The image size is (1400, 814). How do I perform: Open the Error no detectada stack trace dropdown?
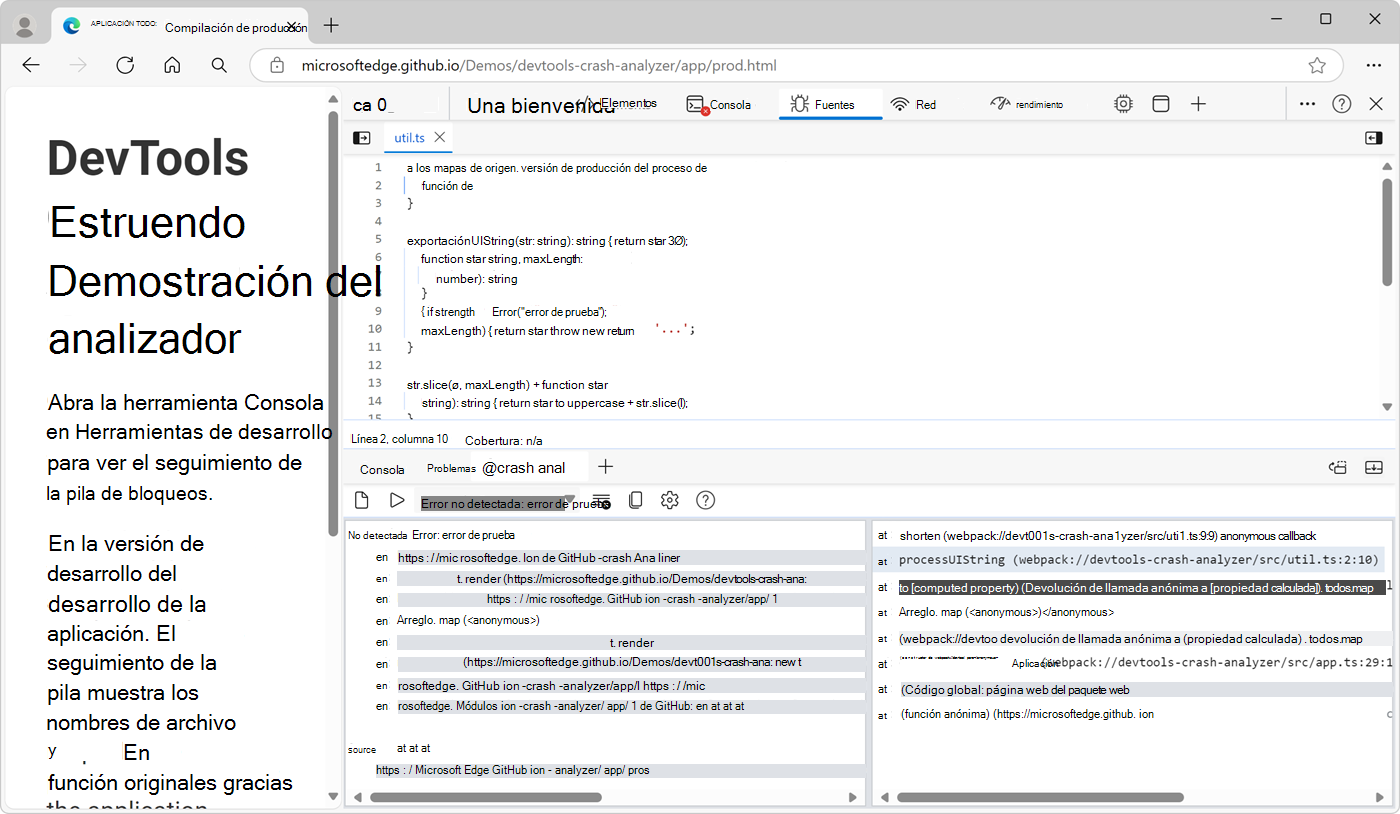[x=498, y=502]
